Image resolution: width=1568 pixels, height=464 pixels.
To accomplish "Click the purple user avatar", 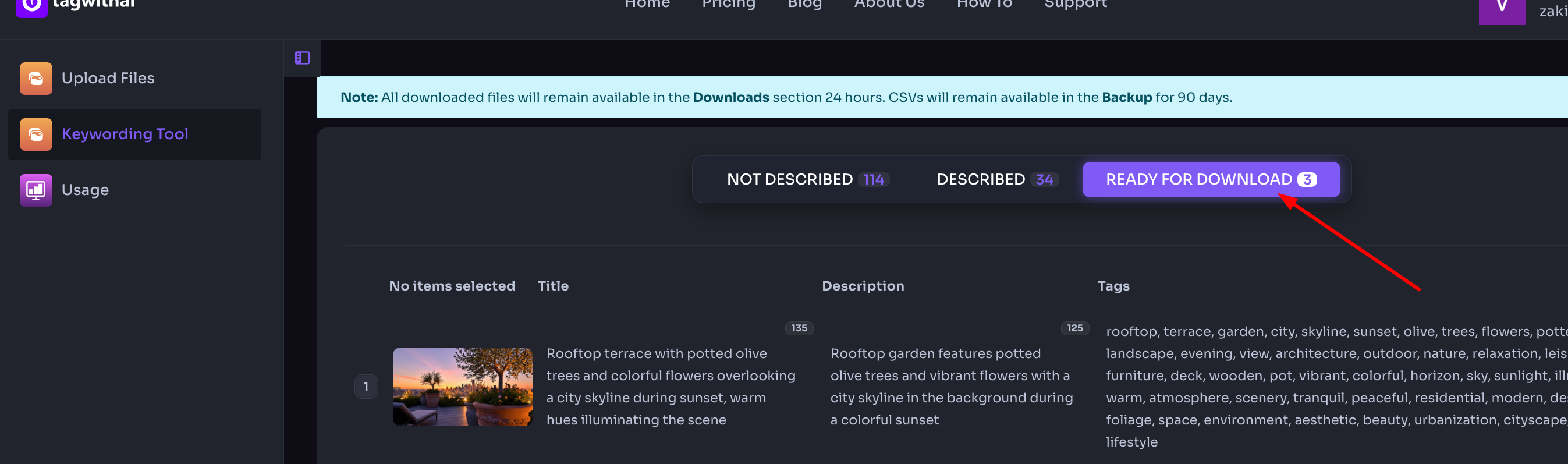I will (1501, 10).
